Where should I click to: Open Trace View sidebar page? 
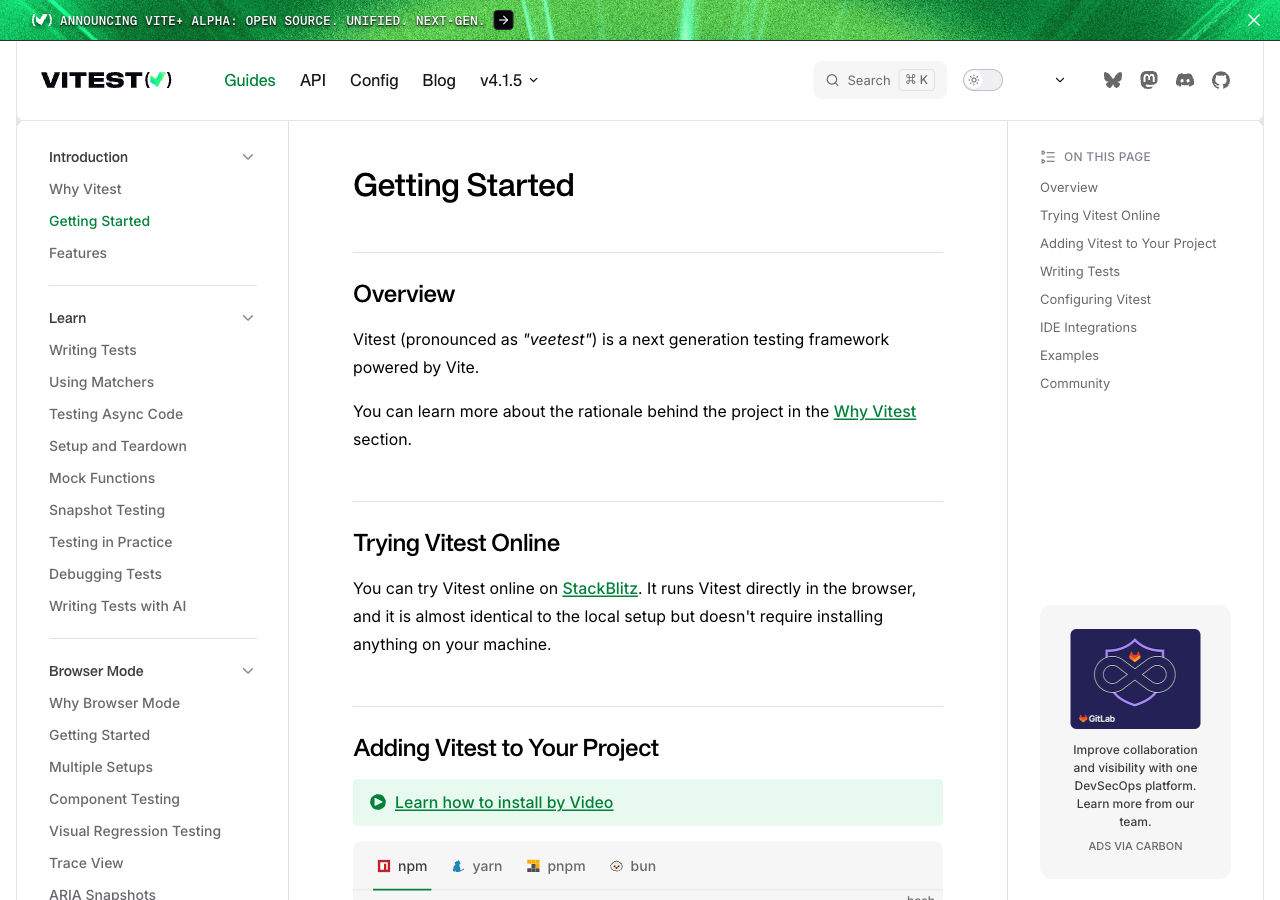pyautogui.click(x=86, y=863)
